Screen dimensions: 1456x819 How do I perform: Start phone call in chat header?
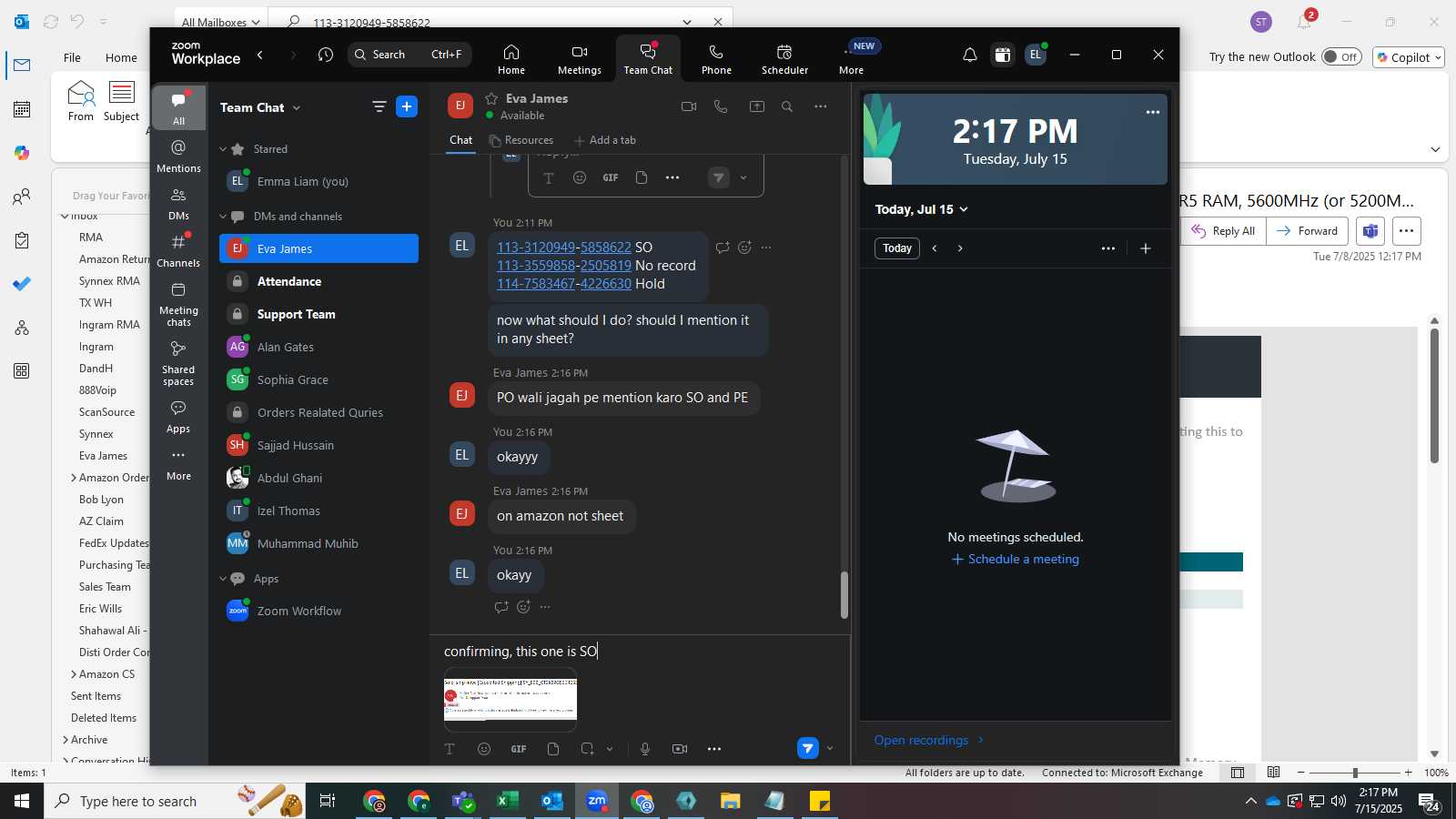click(721, 106)
